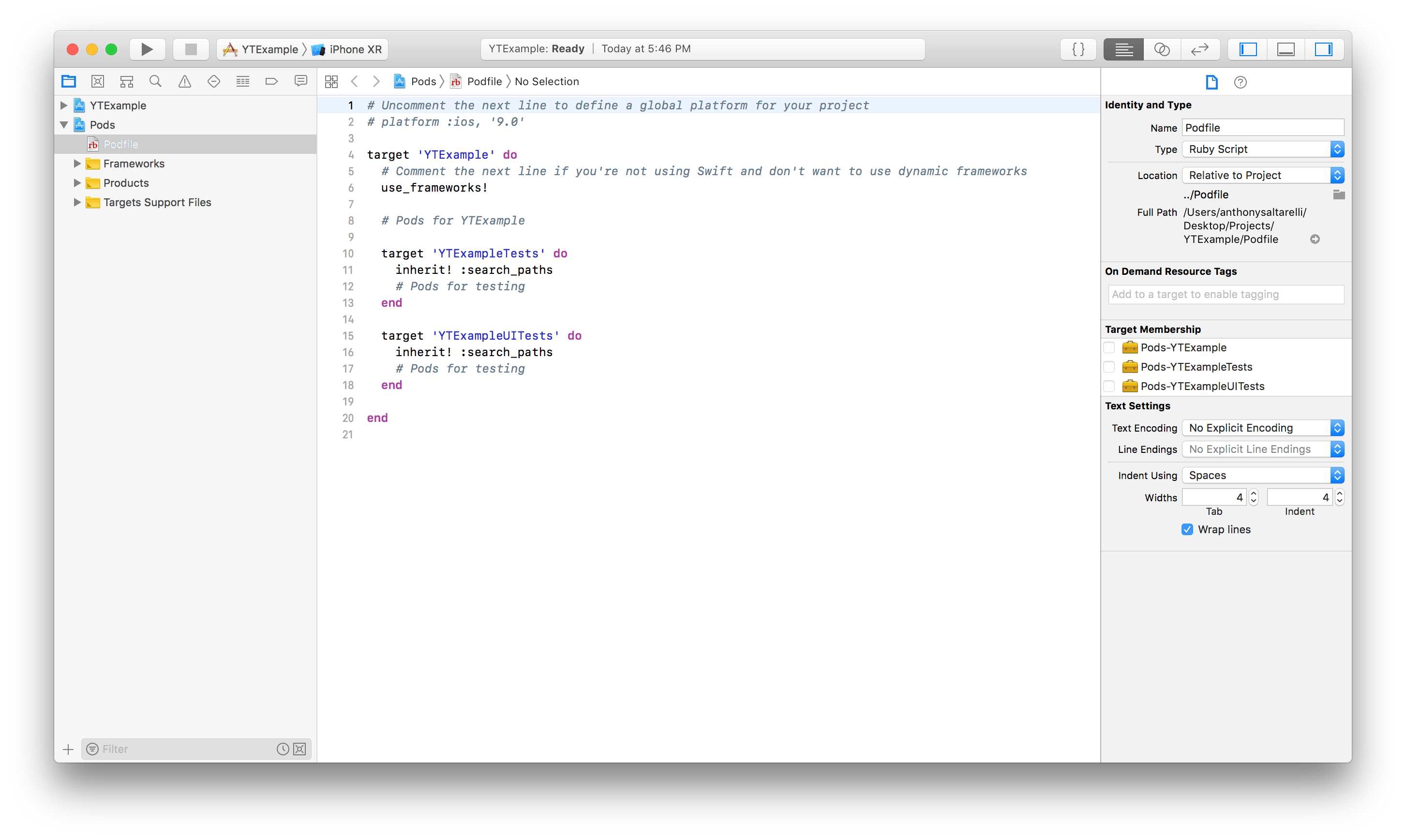Viewport: 1406px width, 840px height.
Task: Select Podfile in the project navigator
Action: pyautogui.click(x=120, y=144)
